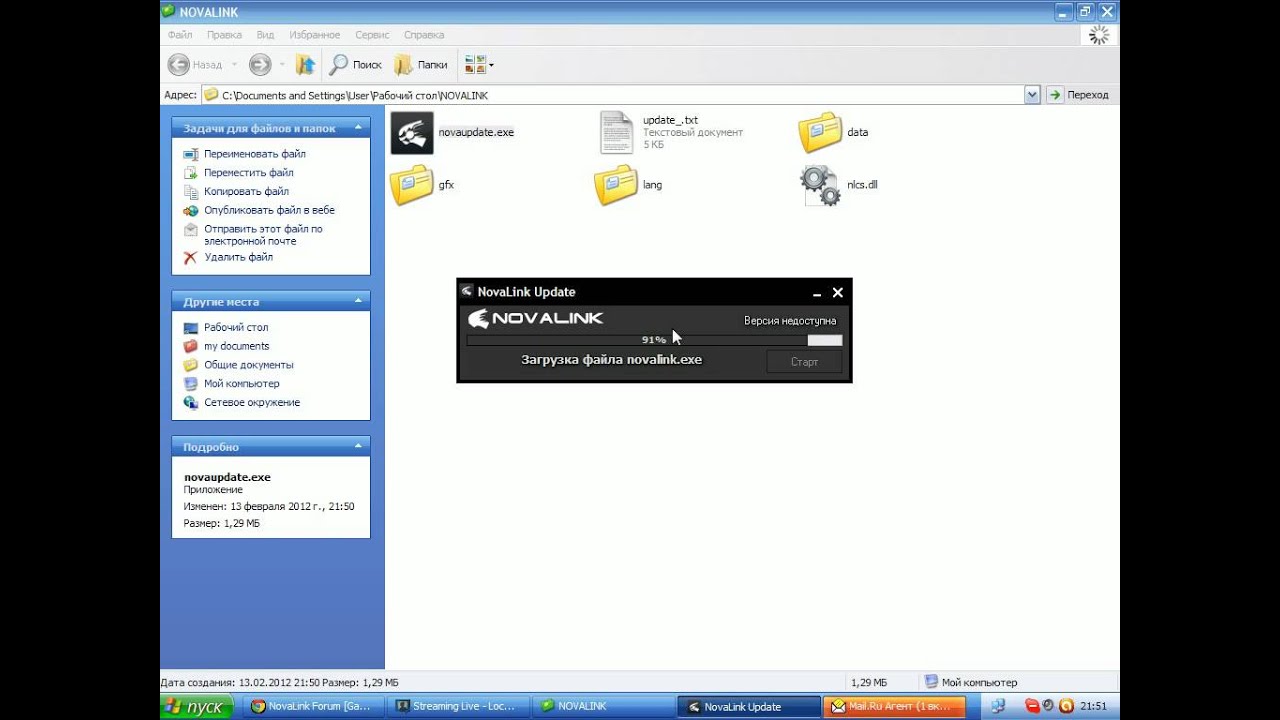Open the Избранное menu
This screenshot has width=1280, height=720.
click(315, 35)
